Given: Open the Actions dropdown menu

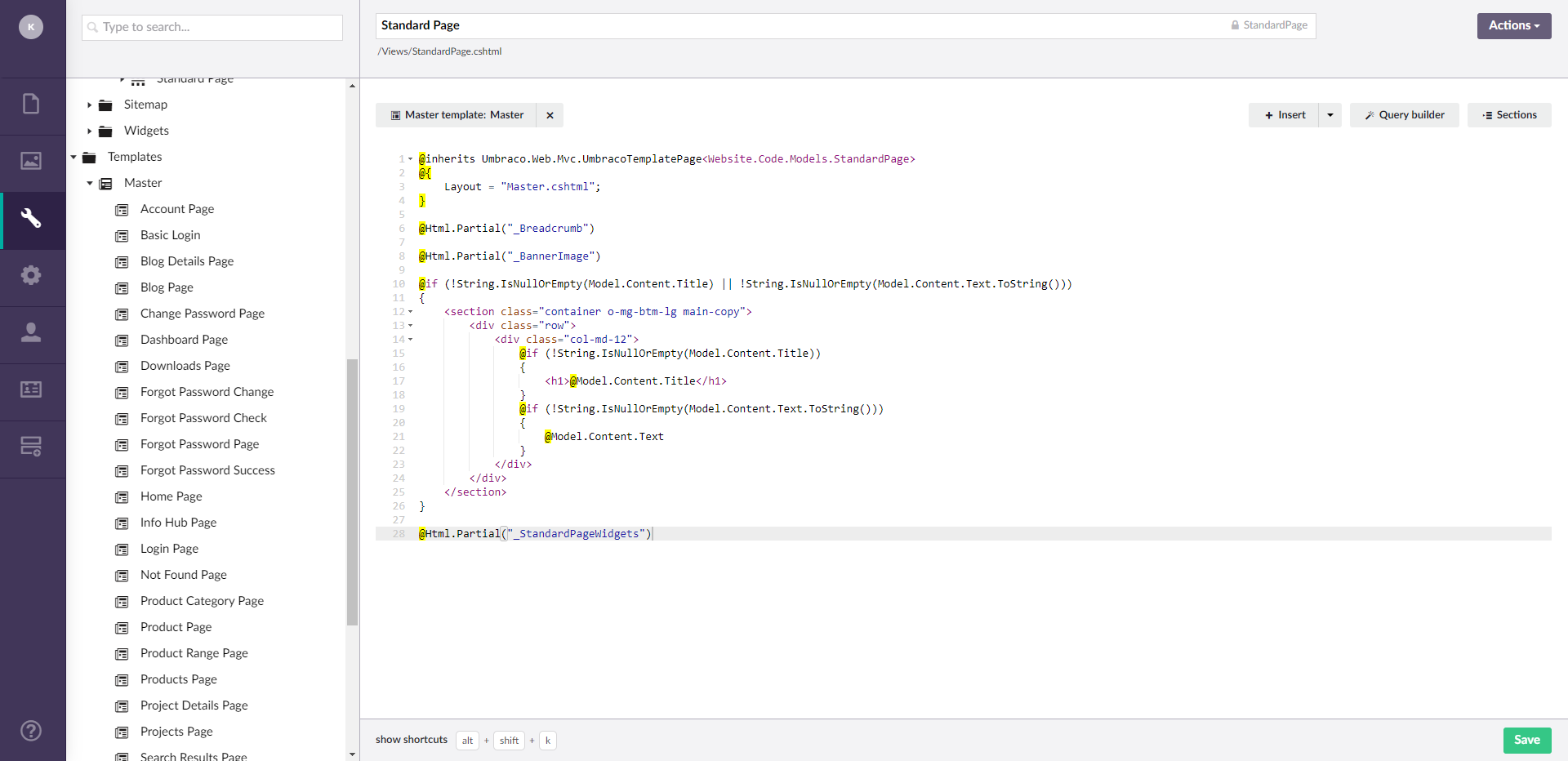Looking at the screenshot, I should 1513,25.
